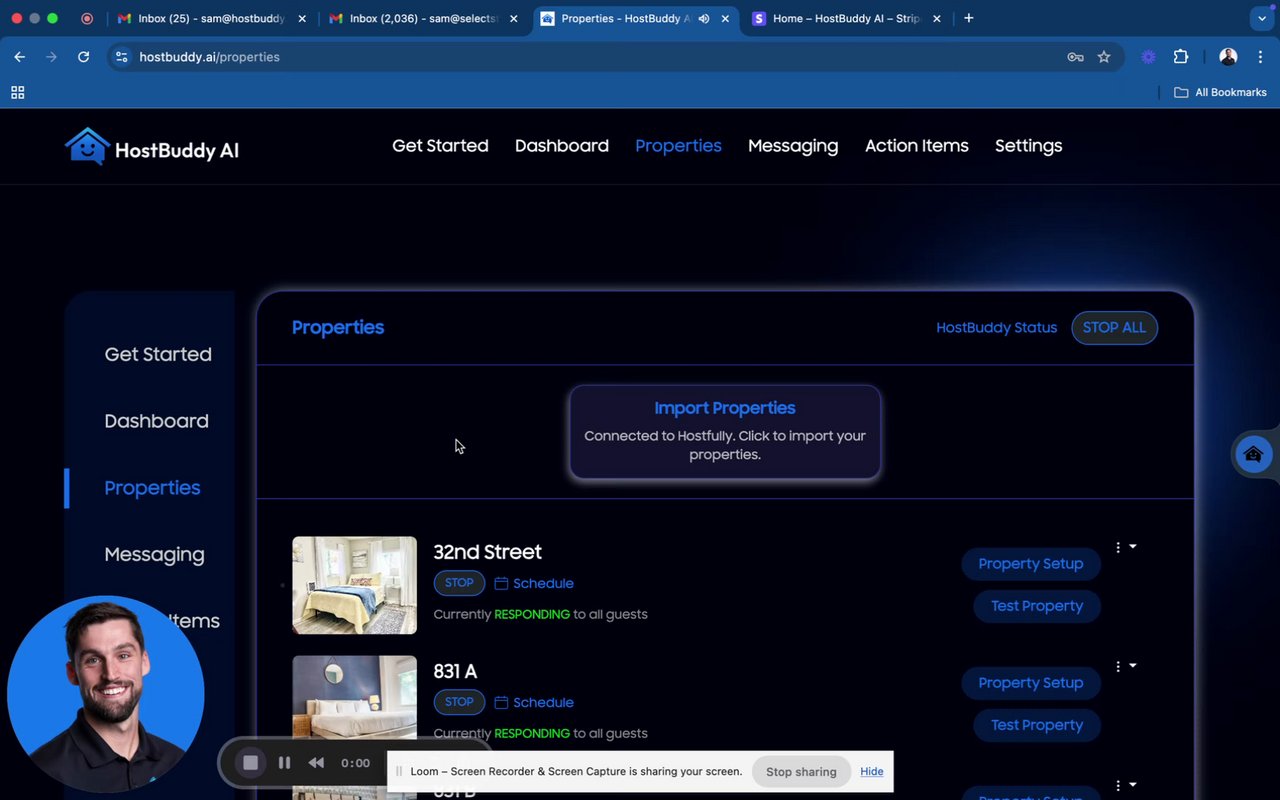Open the Chrome extensions puzzle icon

point(1181,57)
